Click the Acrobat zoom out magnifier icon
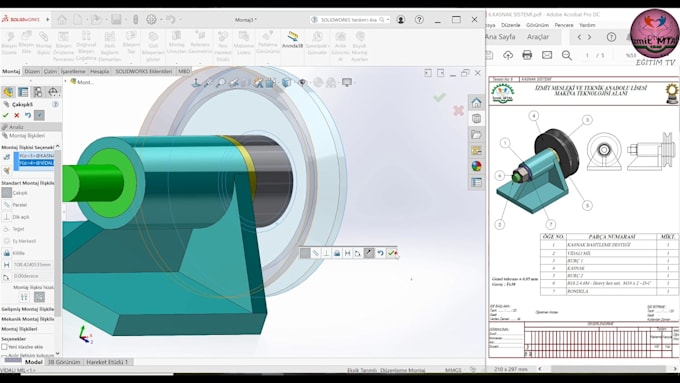The width and height of the screenshot is (680, 383). pyautogui.click(x=567, y=55)
